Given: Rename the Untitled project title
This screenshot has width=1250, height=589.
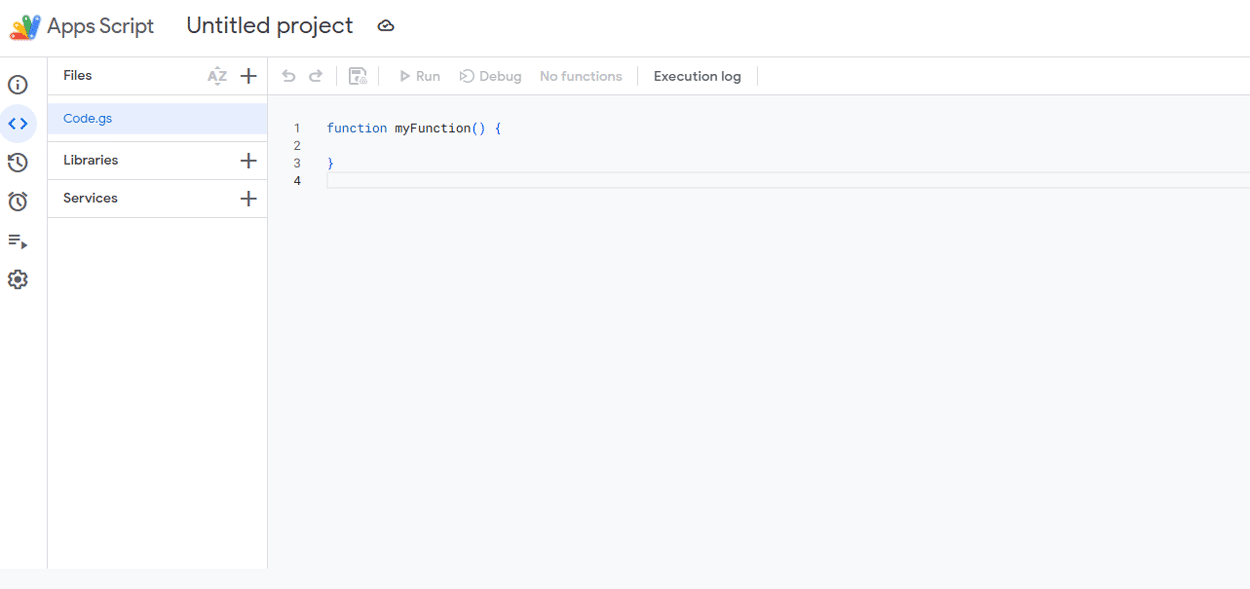Looking at the screenshot, I should [x=269, y=25].
